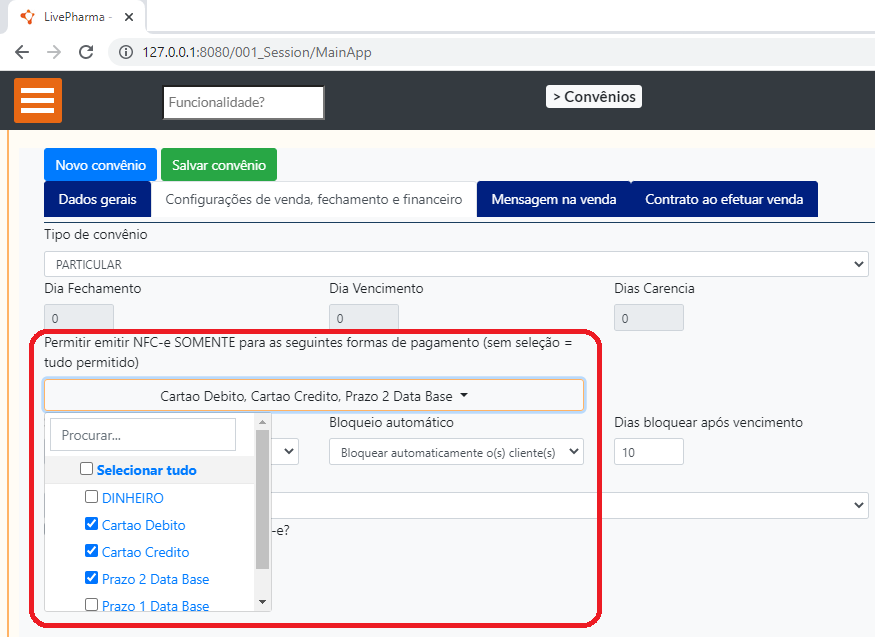Switch to the Dados gerais tab
The width and height of the screenshot is (875, 637).
coord(97,199)
